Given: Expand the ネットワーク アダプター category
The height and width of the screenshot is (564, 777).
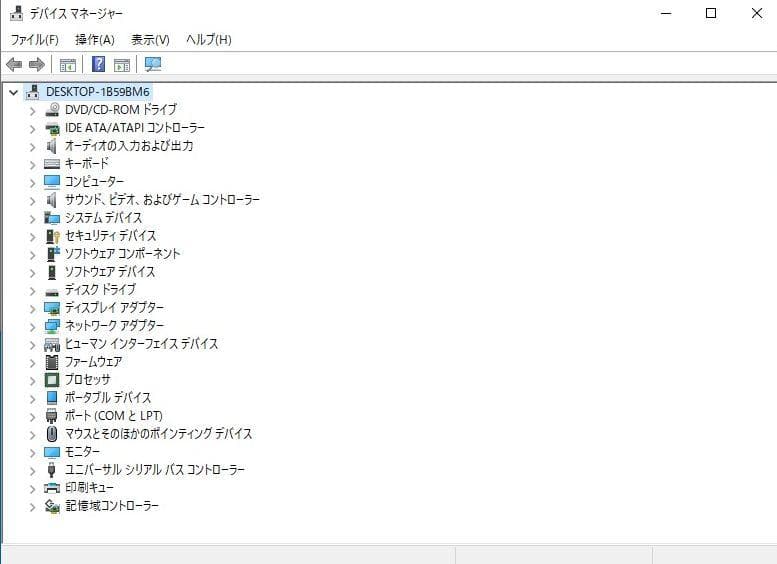Looking at the screenshot, I should tap(33, 327).
